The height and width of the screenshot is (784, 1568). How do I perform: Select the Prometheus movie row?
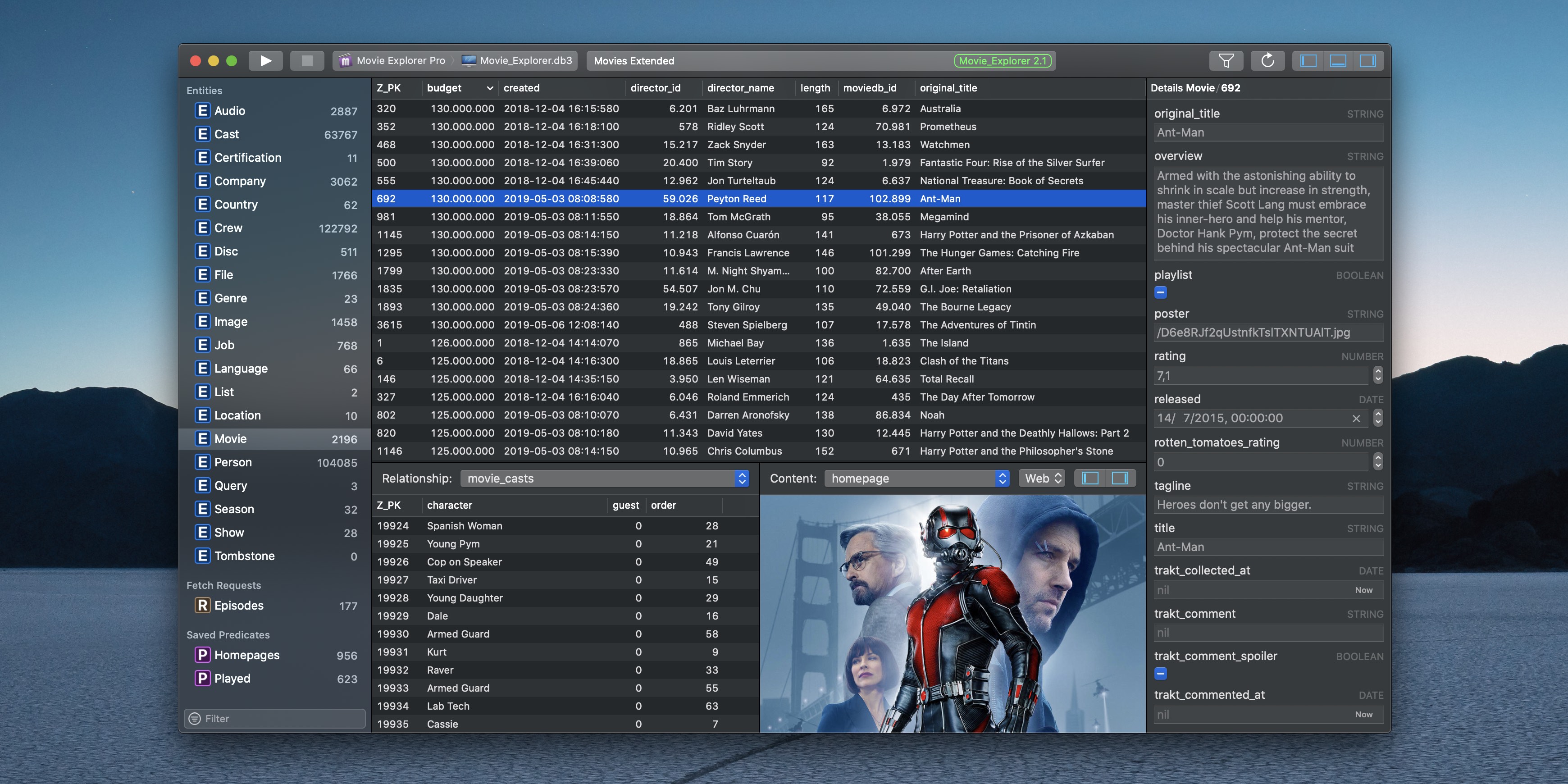[x=758, y=127]
